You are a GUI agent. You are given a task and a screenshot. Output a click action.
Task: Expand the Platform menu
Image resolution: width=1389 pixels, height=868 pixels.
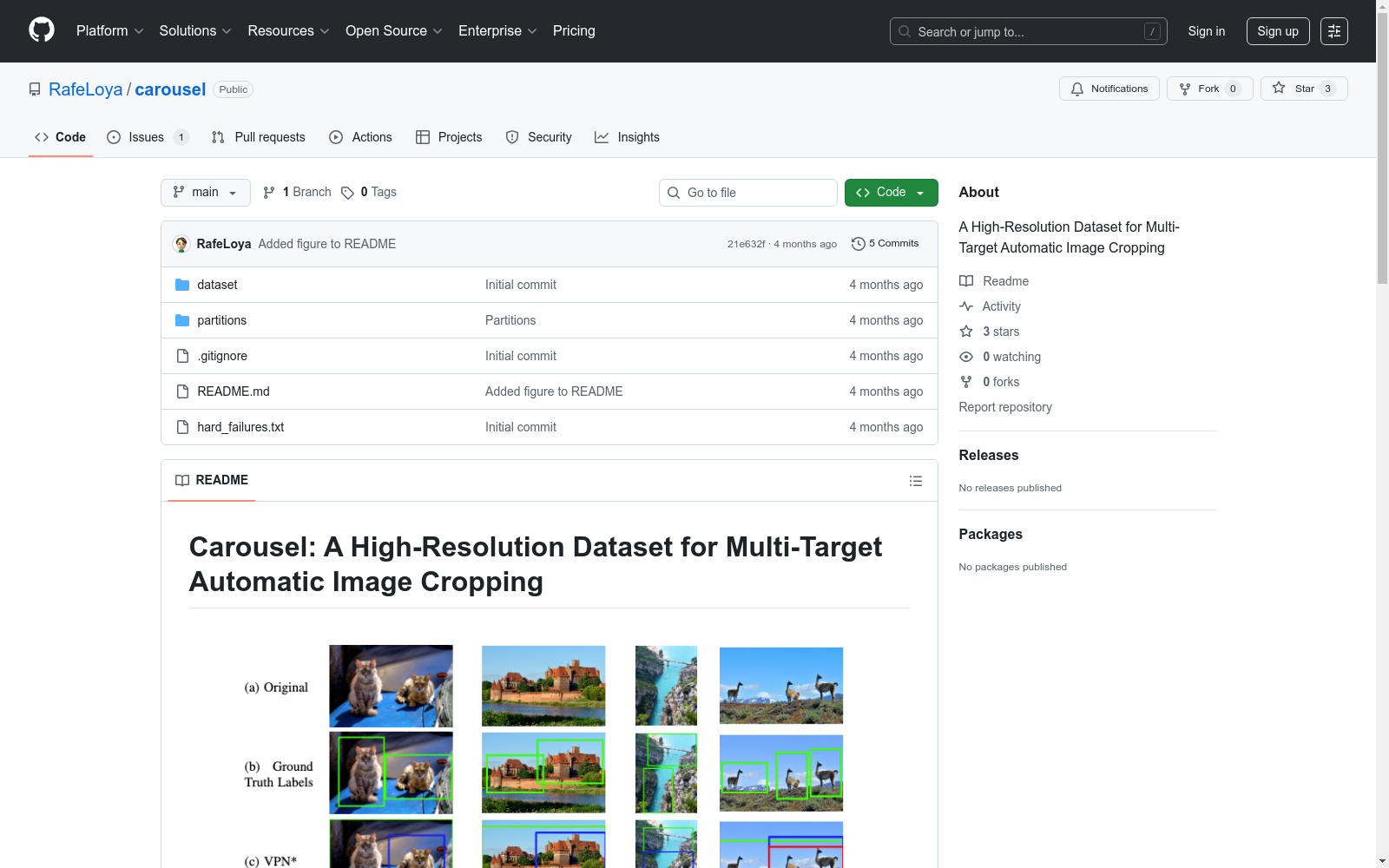tap(109, 31)
